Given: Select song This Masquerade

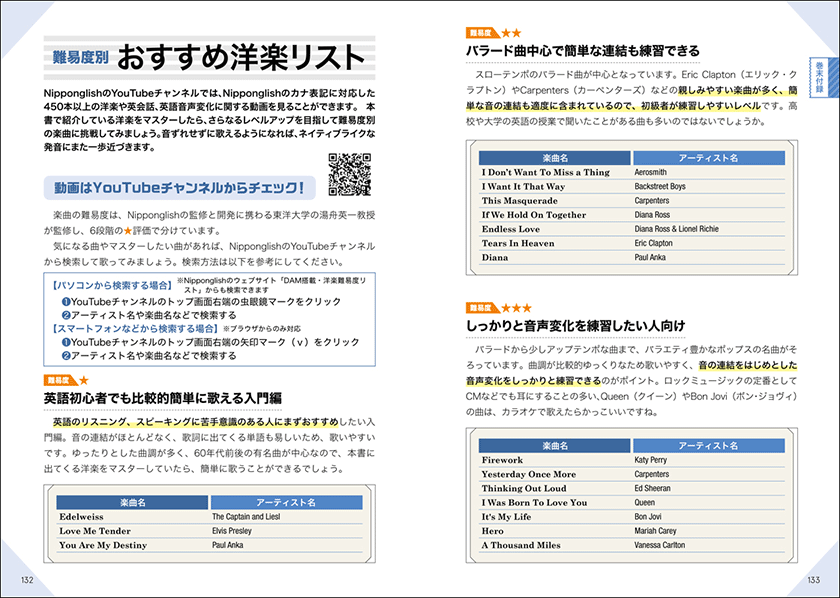Looking at the screenshot, I should coord(520,201).
